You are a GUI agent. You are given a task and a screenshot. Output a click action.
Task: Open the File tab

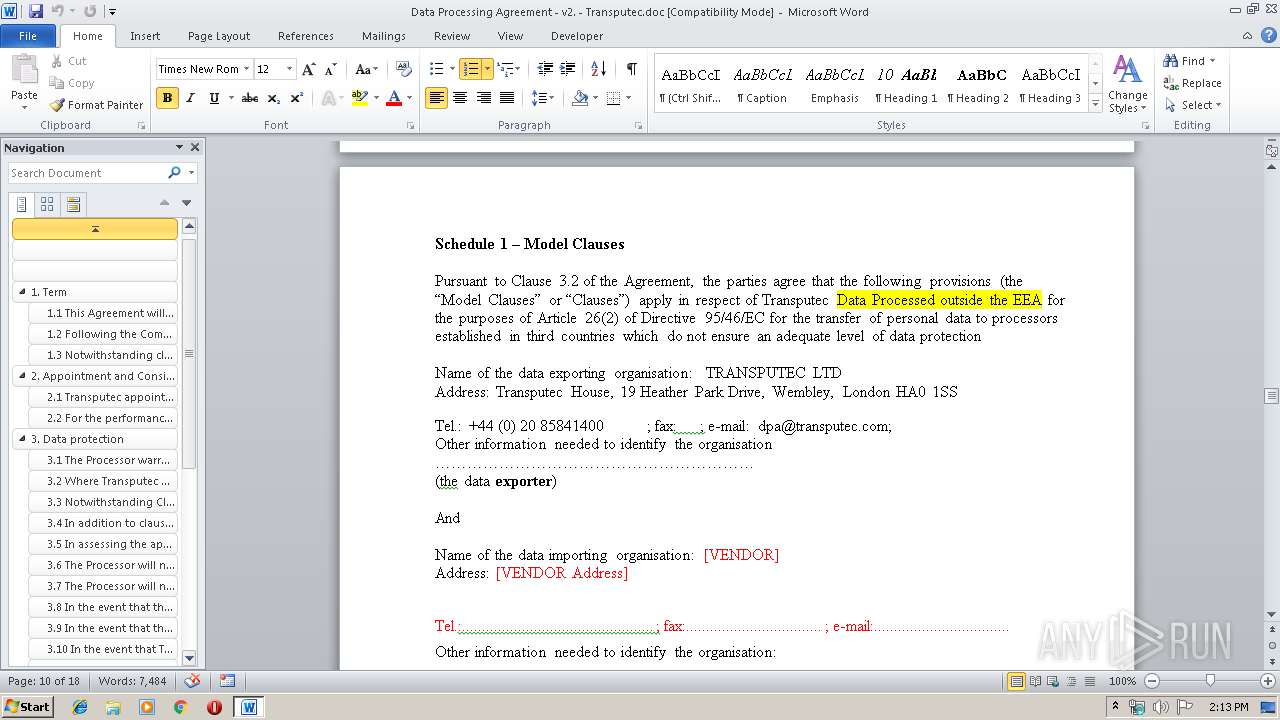point(28,36)
